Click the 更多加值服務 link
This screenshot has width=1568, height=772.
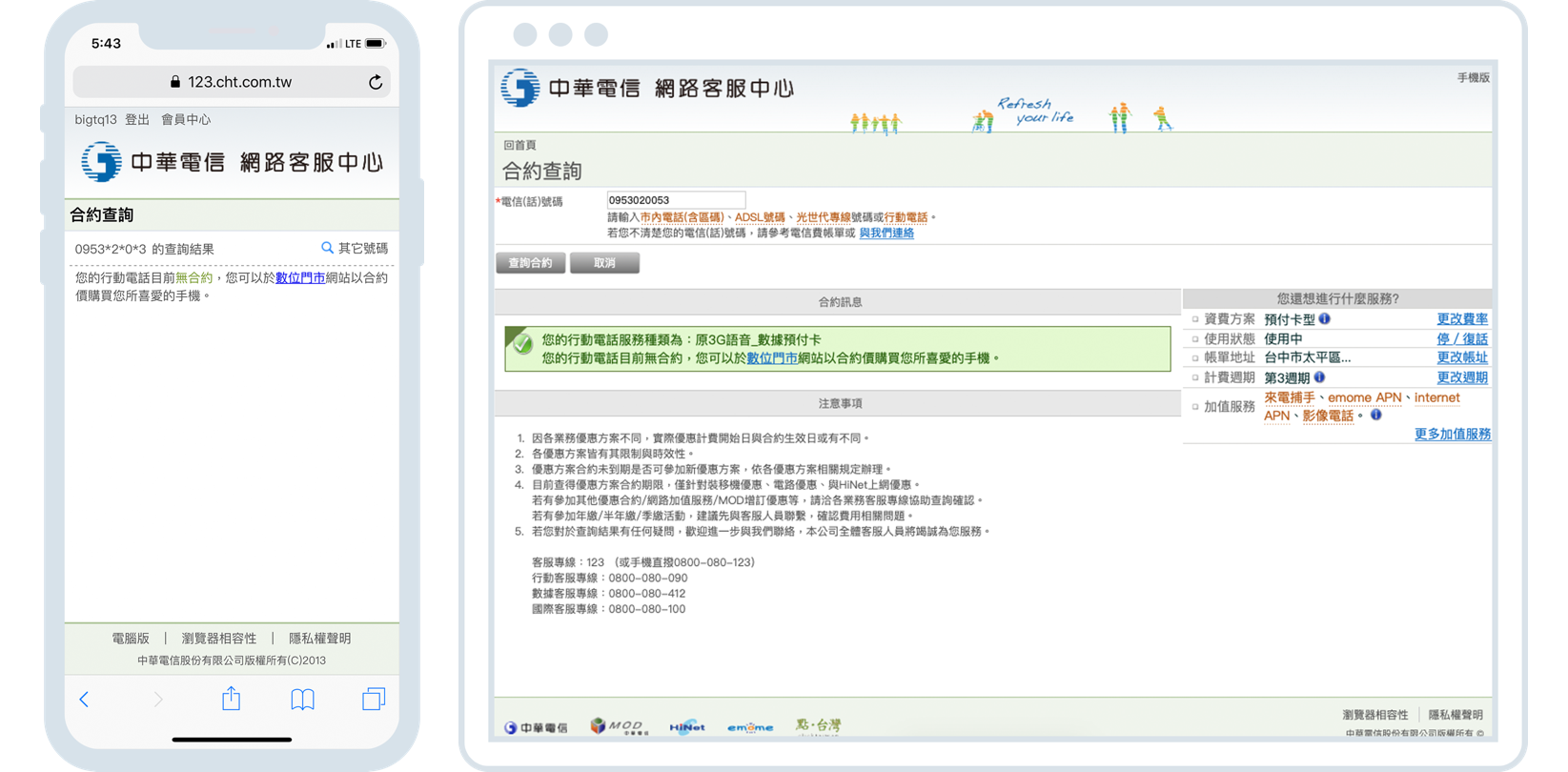(x=1453, y=434)
